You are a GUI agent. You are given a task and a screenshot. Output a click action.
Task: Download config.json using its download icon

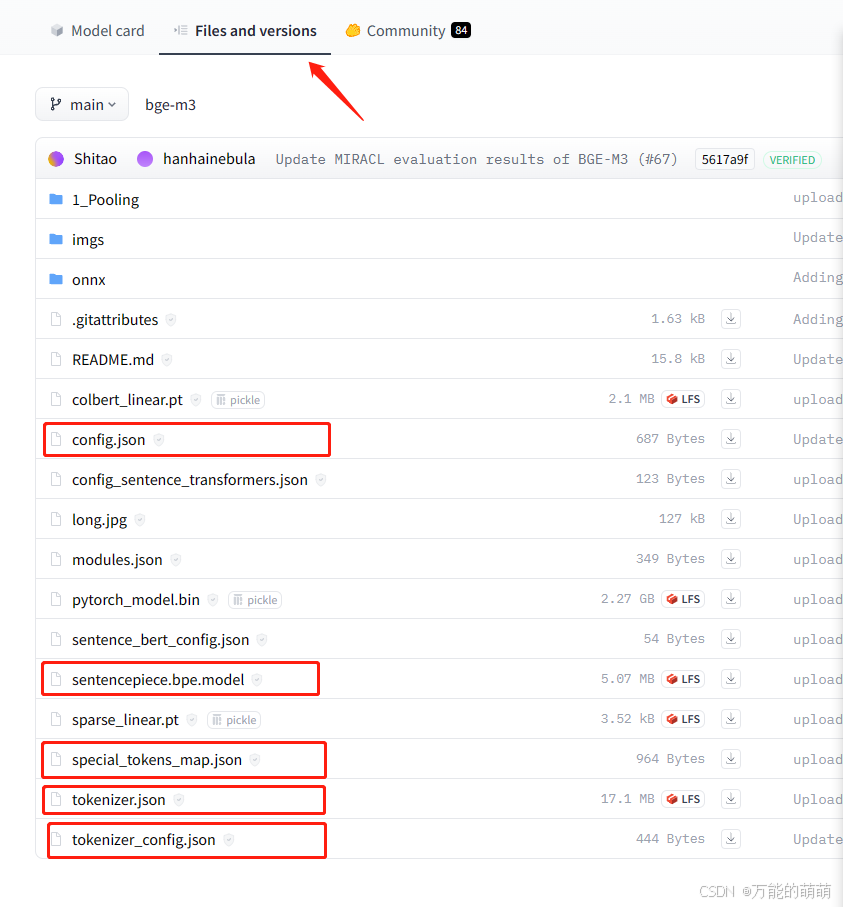[x=731, y=438]
